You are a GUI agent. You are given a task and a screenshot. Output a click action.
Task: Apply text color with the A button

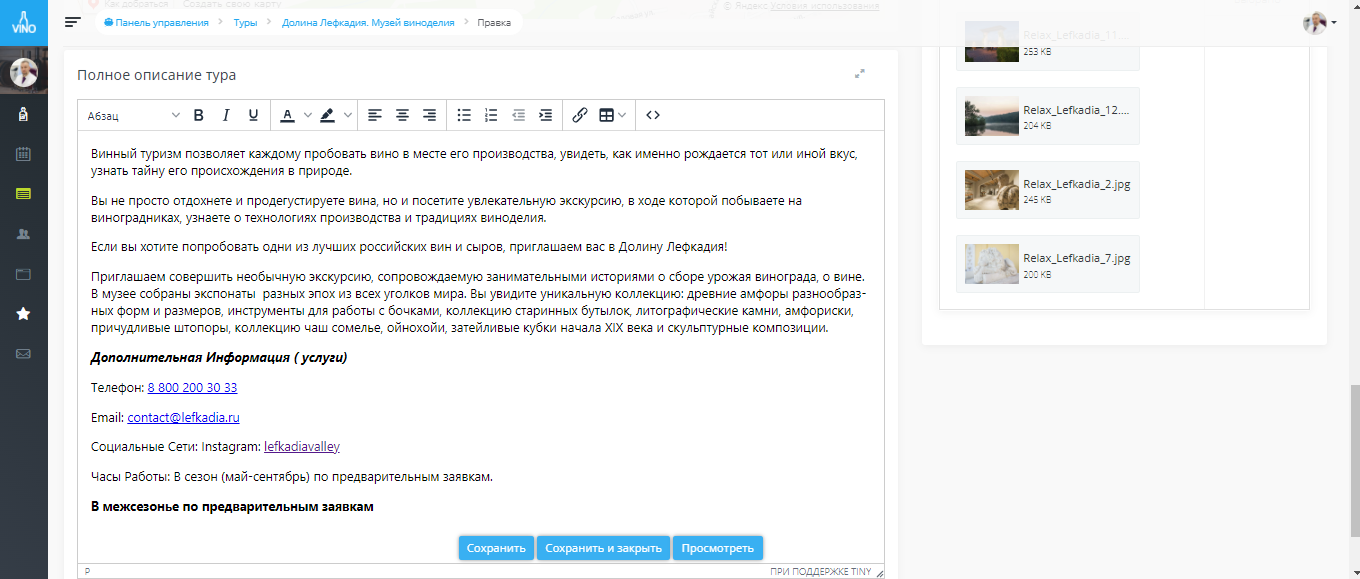coord(287,115)
